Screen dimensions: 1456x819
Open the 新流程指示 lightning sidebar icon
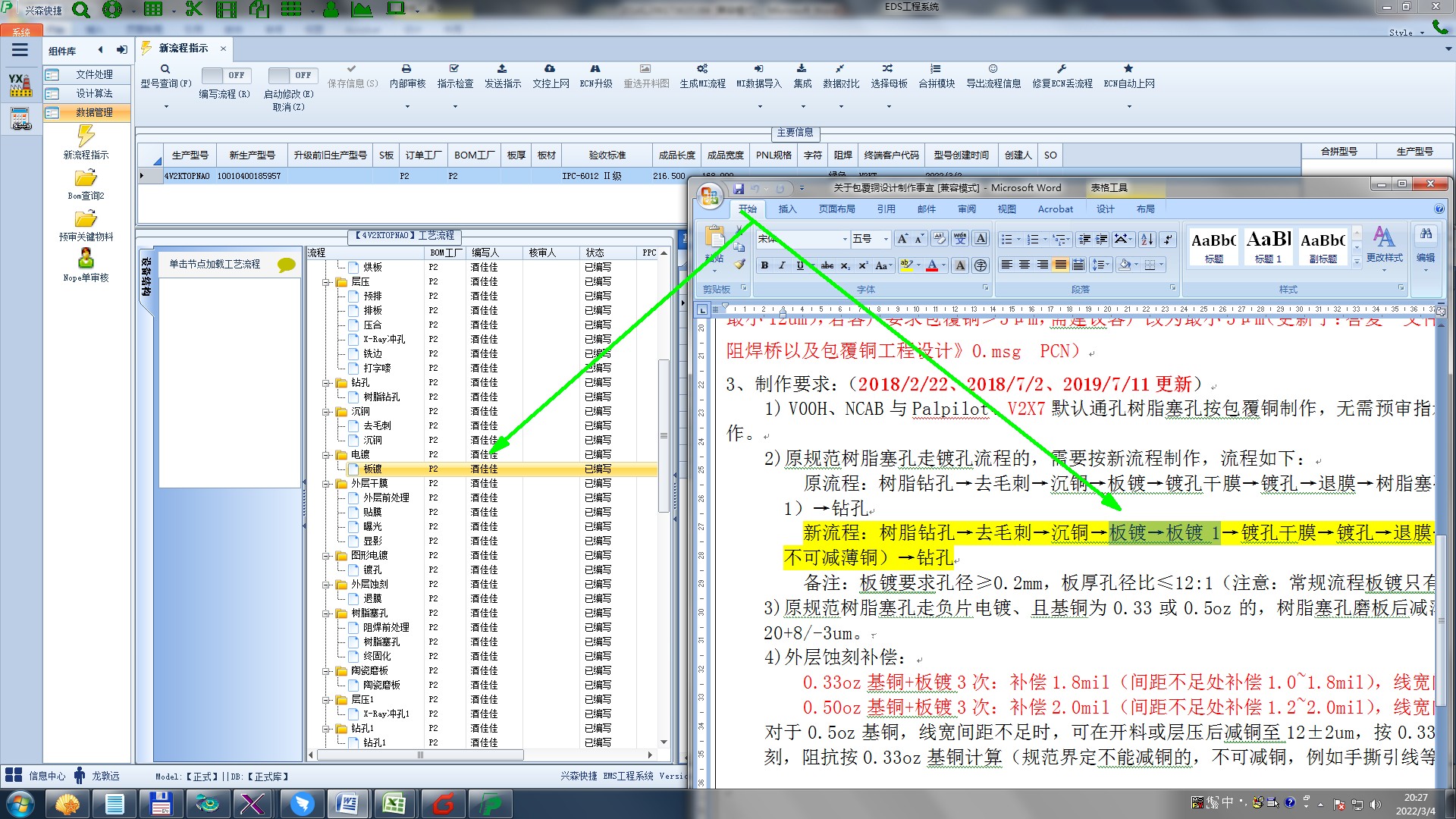[x=86, y=136]
